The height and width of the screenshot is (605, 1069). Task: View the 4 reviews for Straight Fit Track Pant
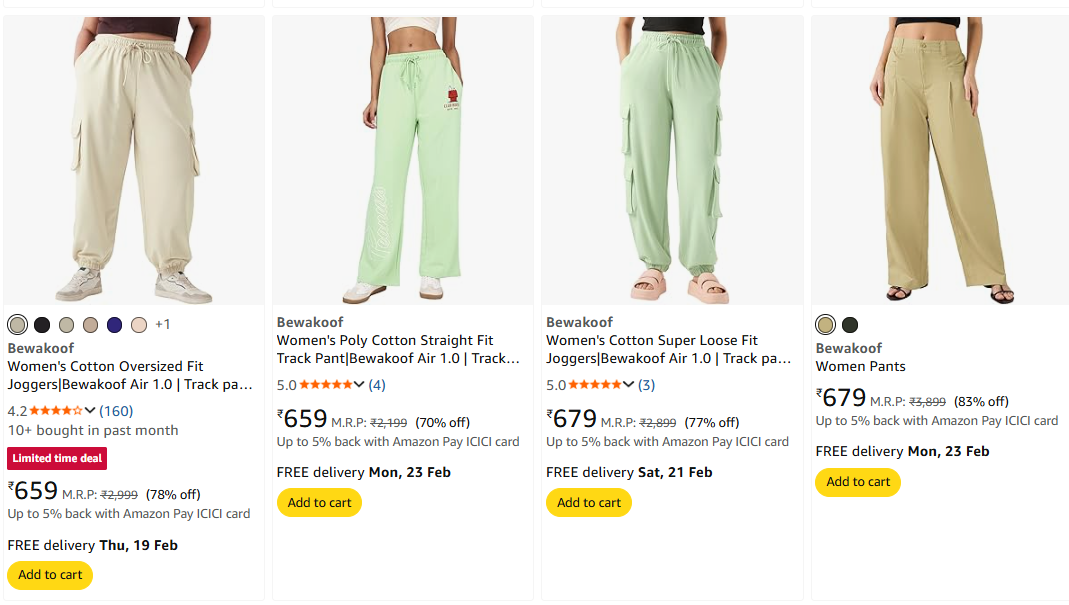click(x=377, y=385)
